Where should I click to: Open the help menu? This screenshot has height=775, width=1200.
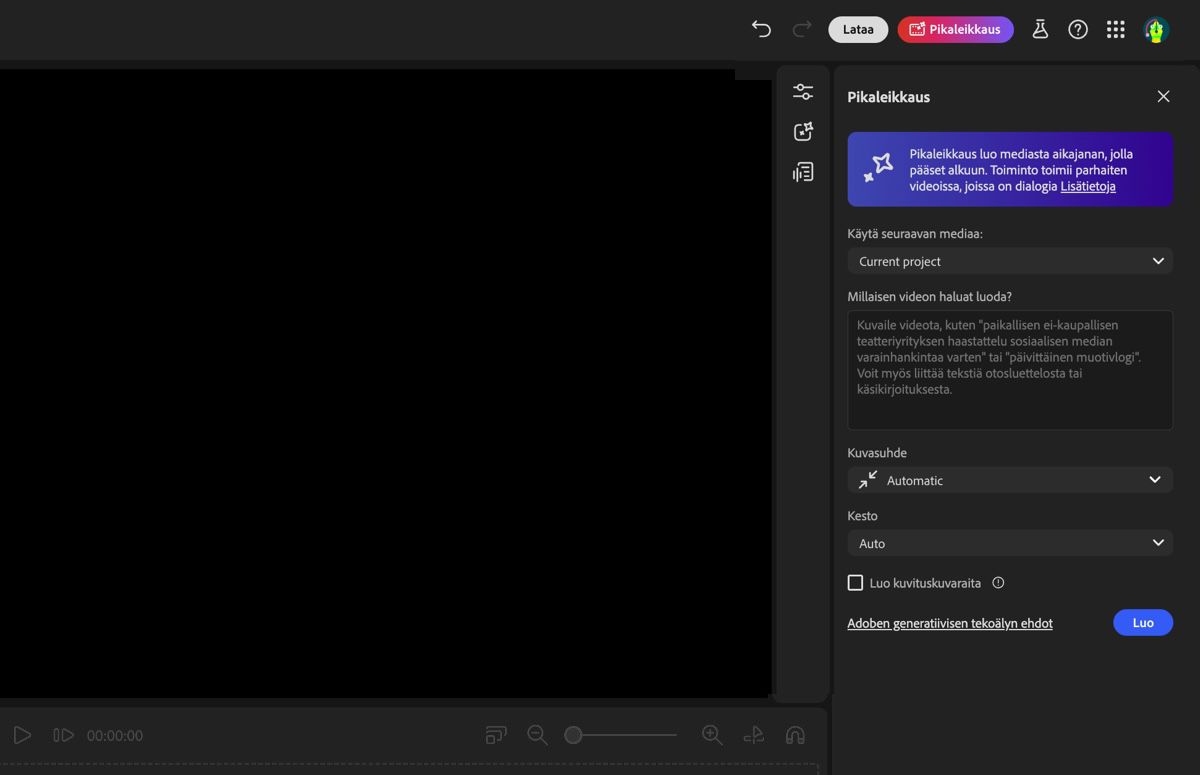[x=1078, y=29]
